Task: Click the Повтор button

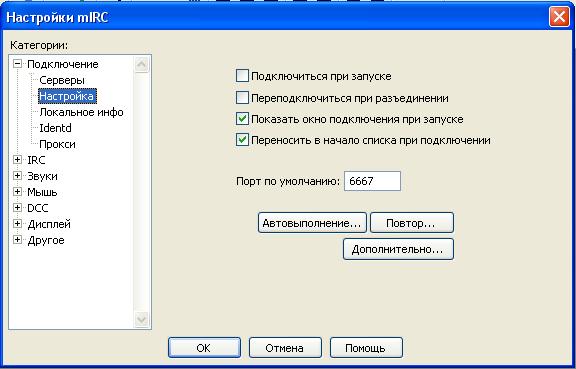Action: coord(412,223)
